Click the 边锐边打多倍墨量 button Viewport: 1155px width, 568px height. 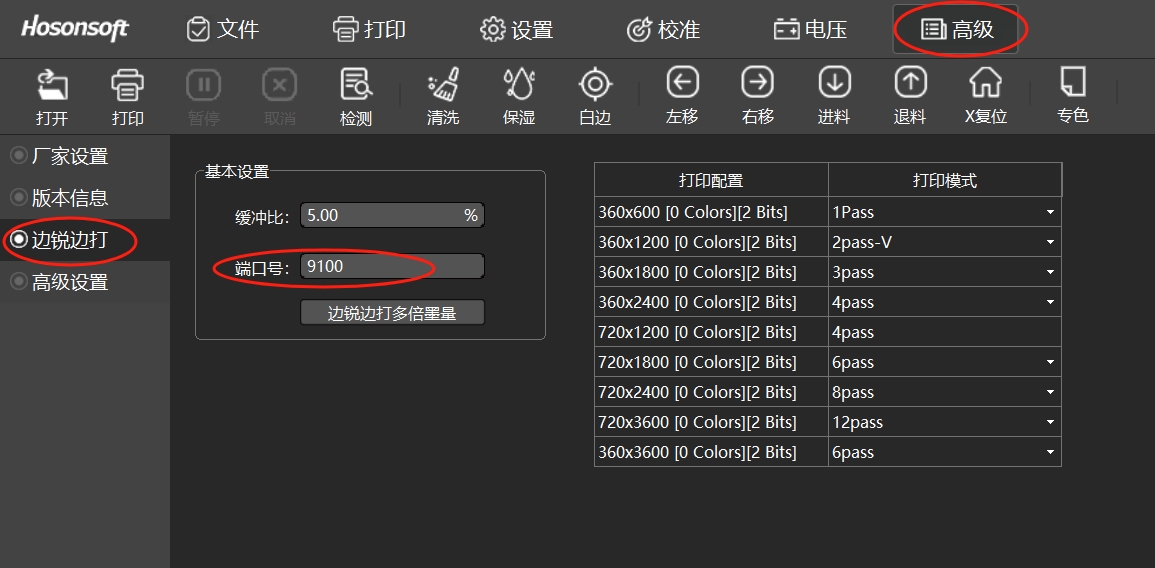pyautogui.click(x=392, y=313)
